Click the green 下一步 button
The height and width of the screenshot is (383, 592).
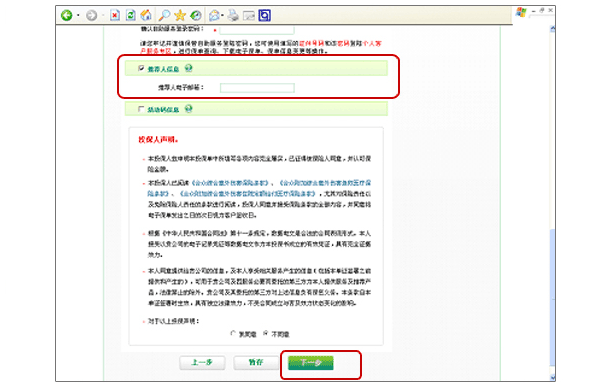click(x=311, y=363)
